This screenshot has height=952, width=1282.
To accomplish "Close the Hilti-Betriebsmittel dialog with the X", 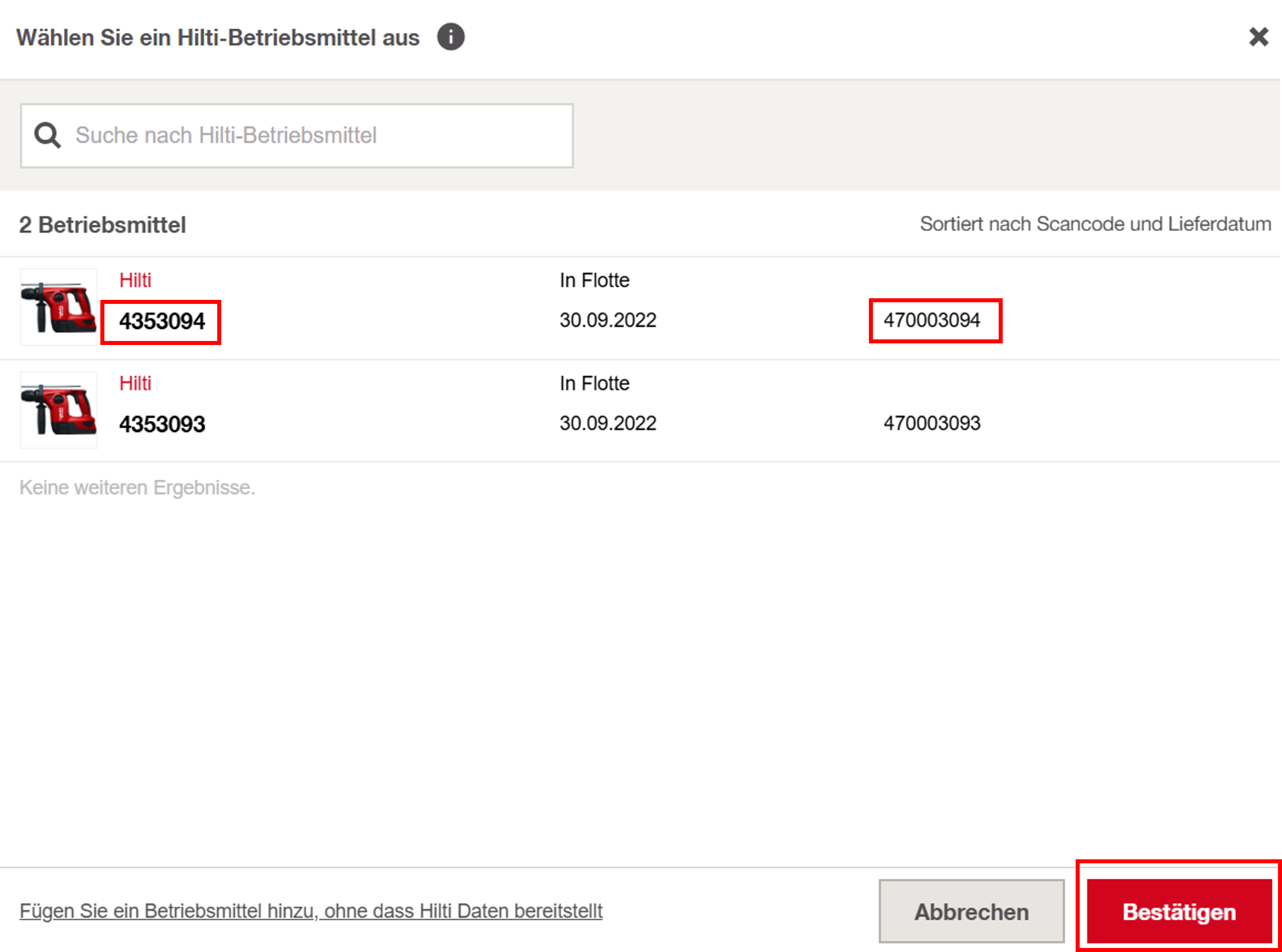I will point(1258,37).
